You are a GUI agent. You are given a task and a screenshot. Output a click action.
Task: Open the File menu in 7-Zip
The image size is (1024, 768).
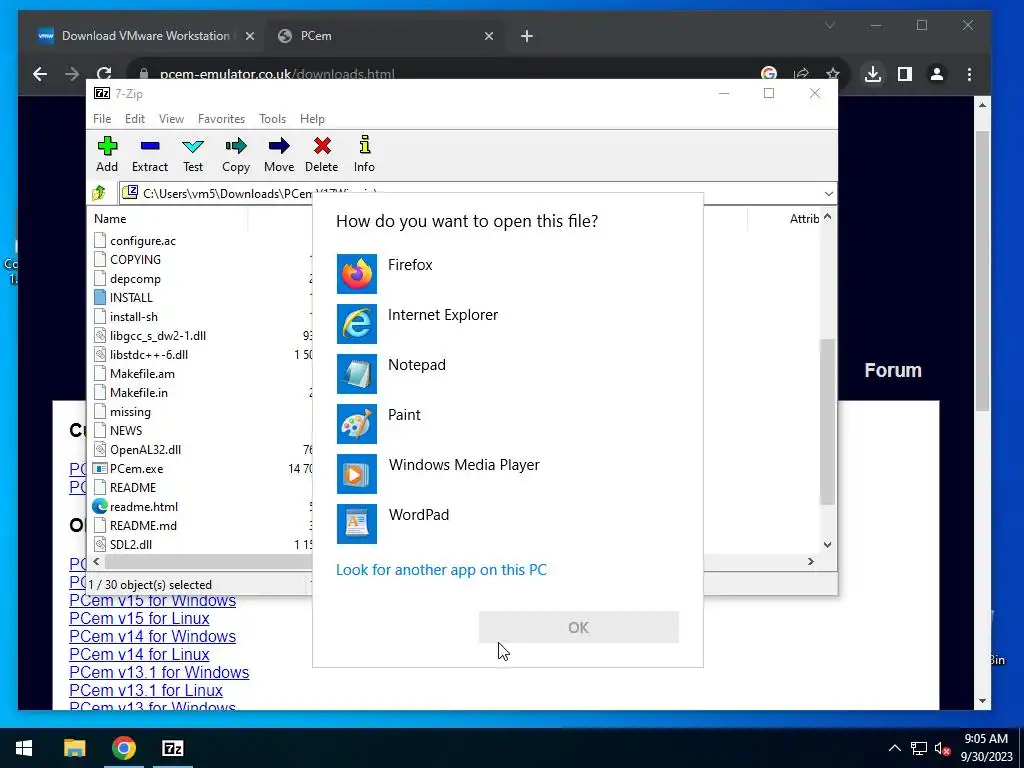pyautogui.click(x=102, y=119)
